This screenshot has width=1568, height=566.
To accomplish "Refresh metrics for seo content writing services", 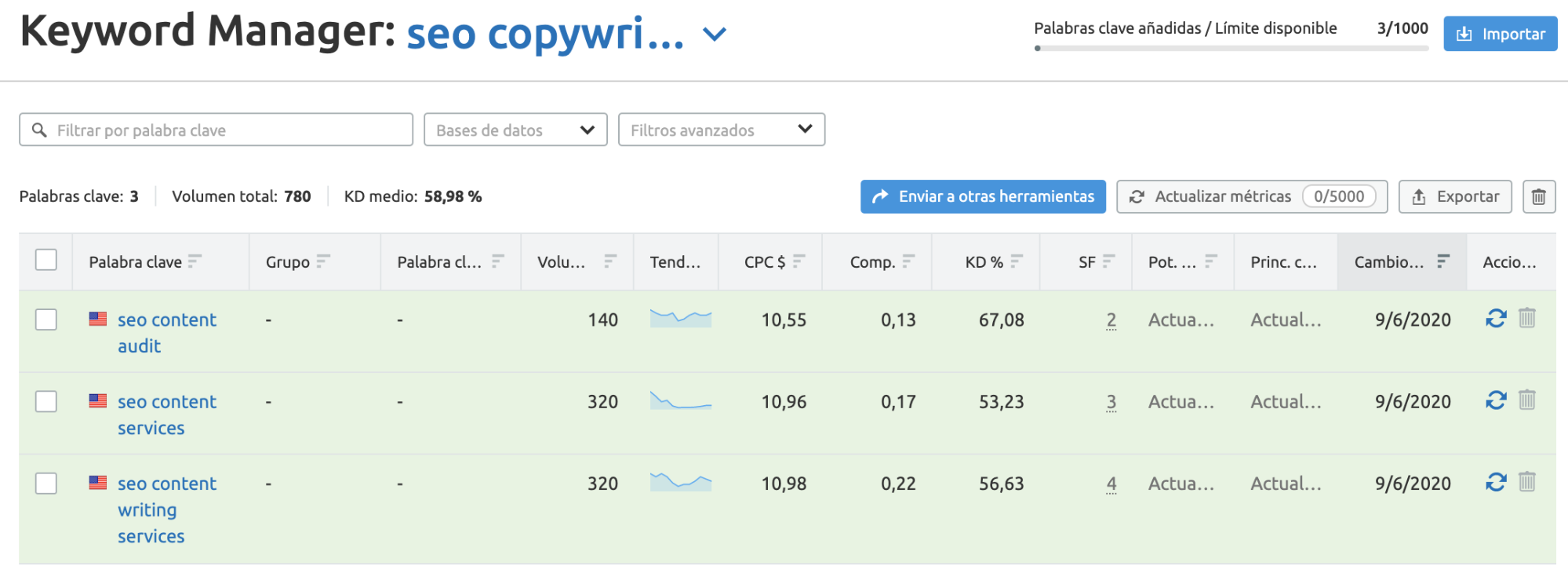I will [1496, 482].
